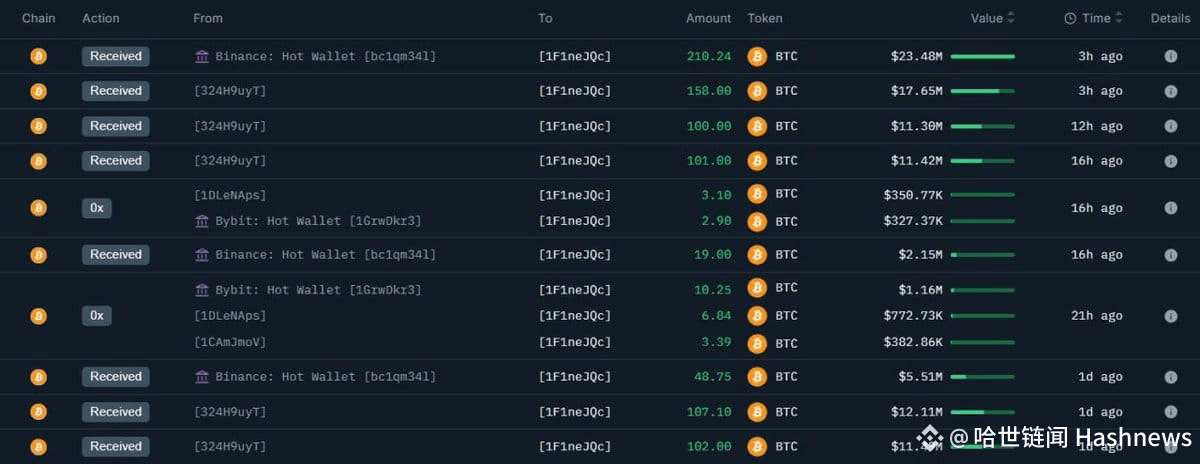Screen dimensions: 1200x464
Task: Open sender [1DLeNAps] in 3.10 BTC row
Action: coord(230,195)
